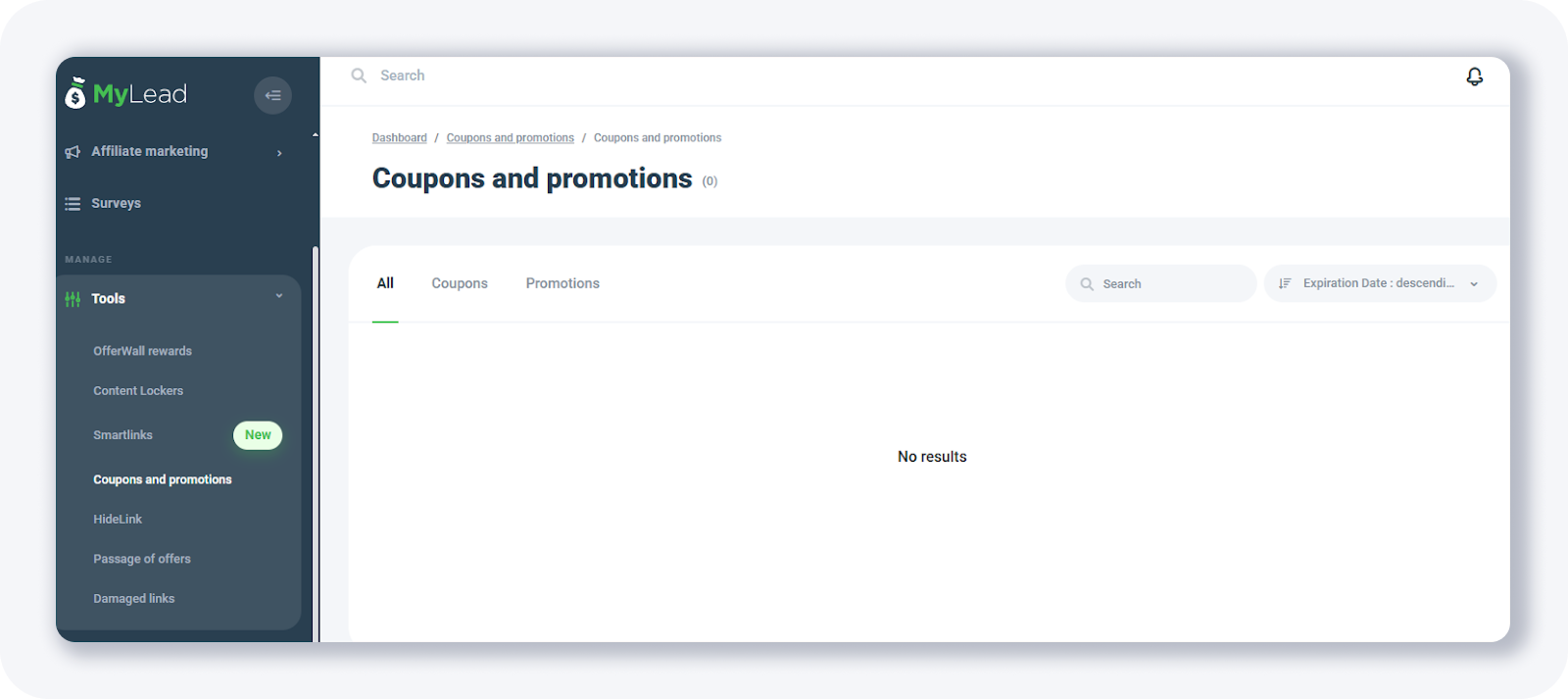Open the HideLink tool
Image resolution: width=1568 pixels, height=699 pixels.
[118, 520]
